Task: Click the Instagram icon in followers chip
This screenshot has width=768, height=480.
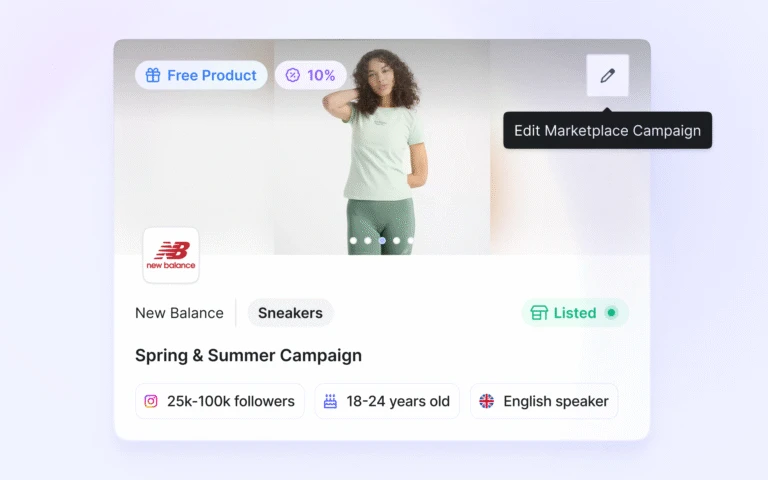Action: pyautogui.click(x=151, y=401)
